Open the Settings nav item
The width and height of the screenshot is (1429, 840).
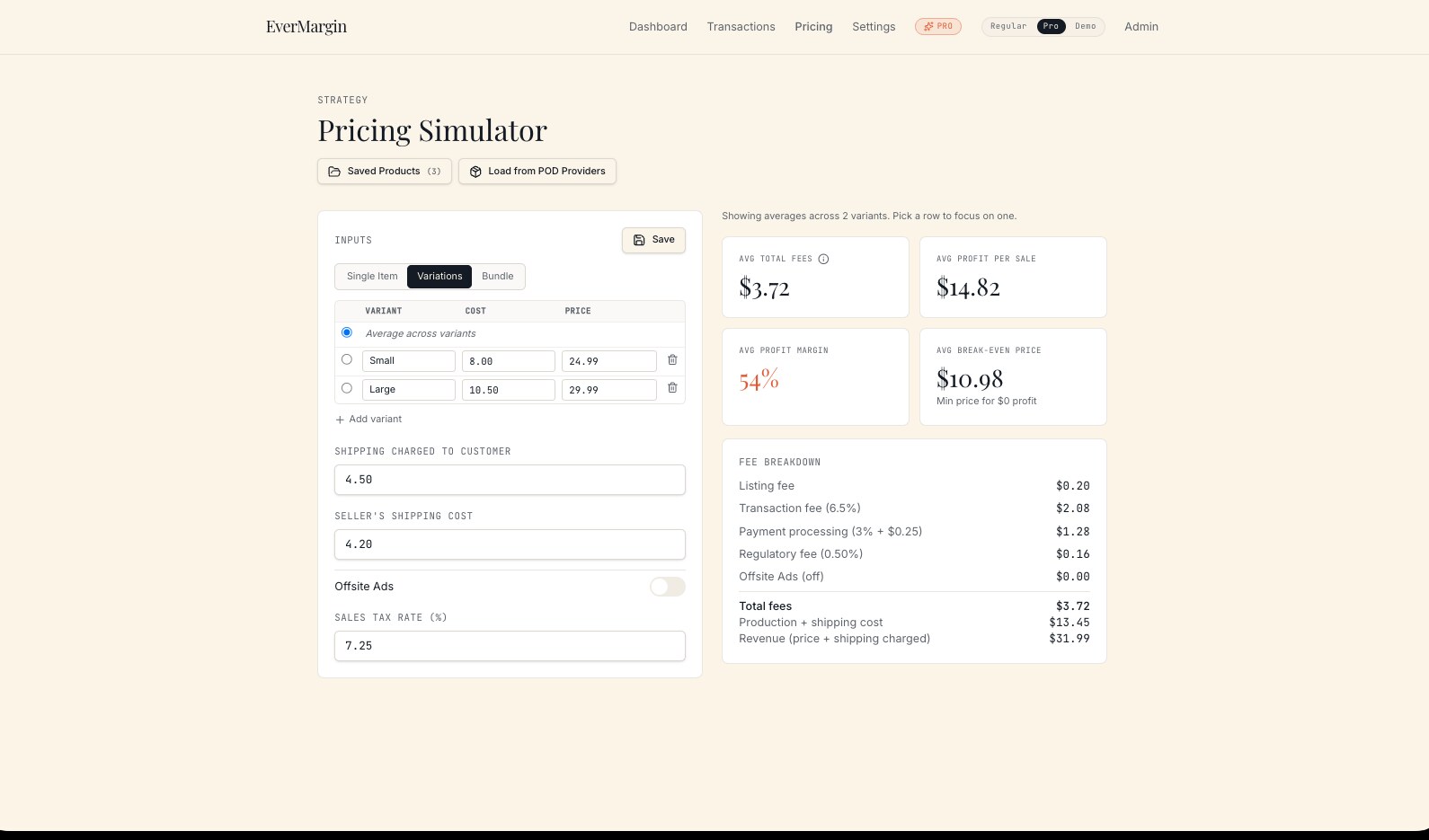[x=874, y=27]
